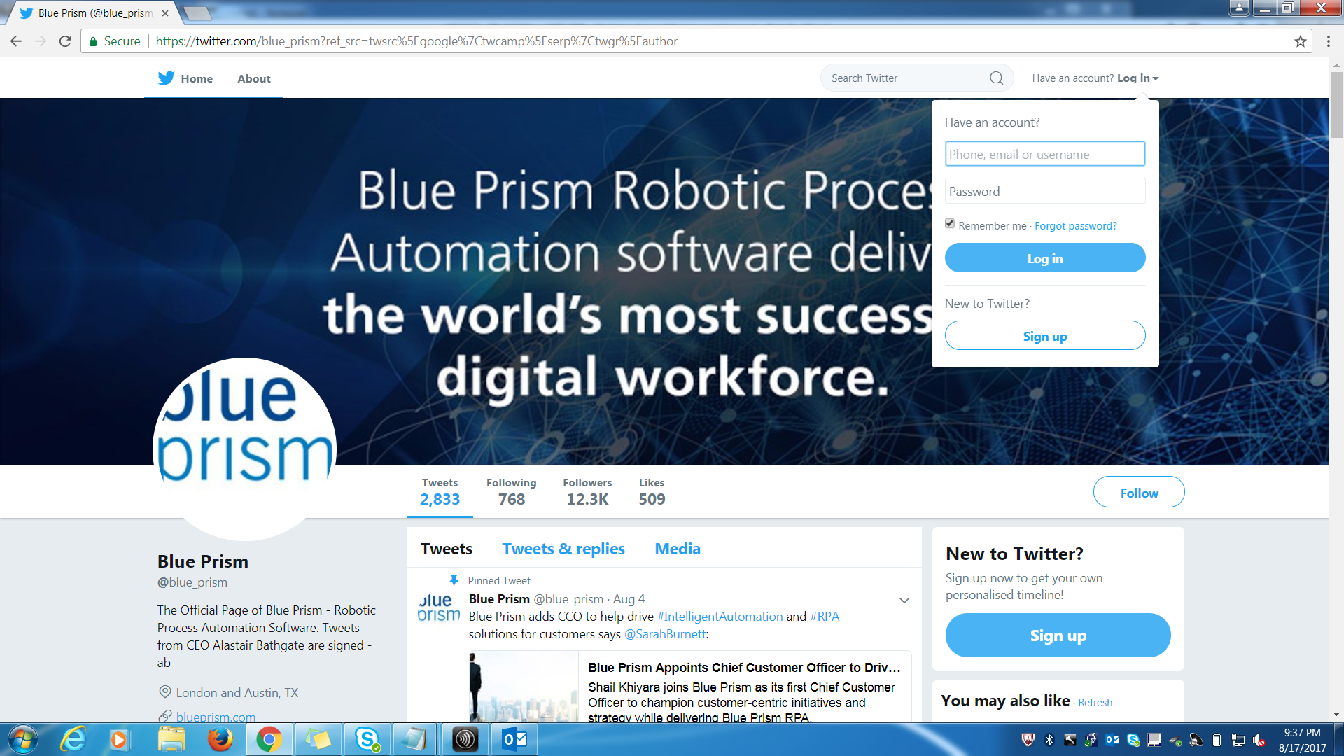Expand options on the pinned tweet caret
Viewport: 1344px width, 756px height.
[x=904, y=599]
